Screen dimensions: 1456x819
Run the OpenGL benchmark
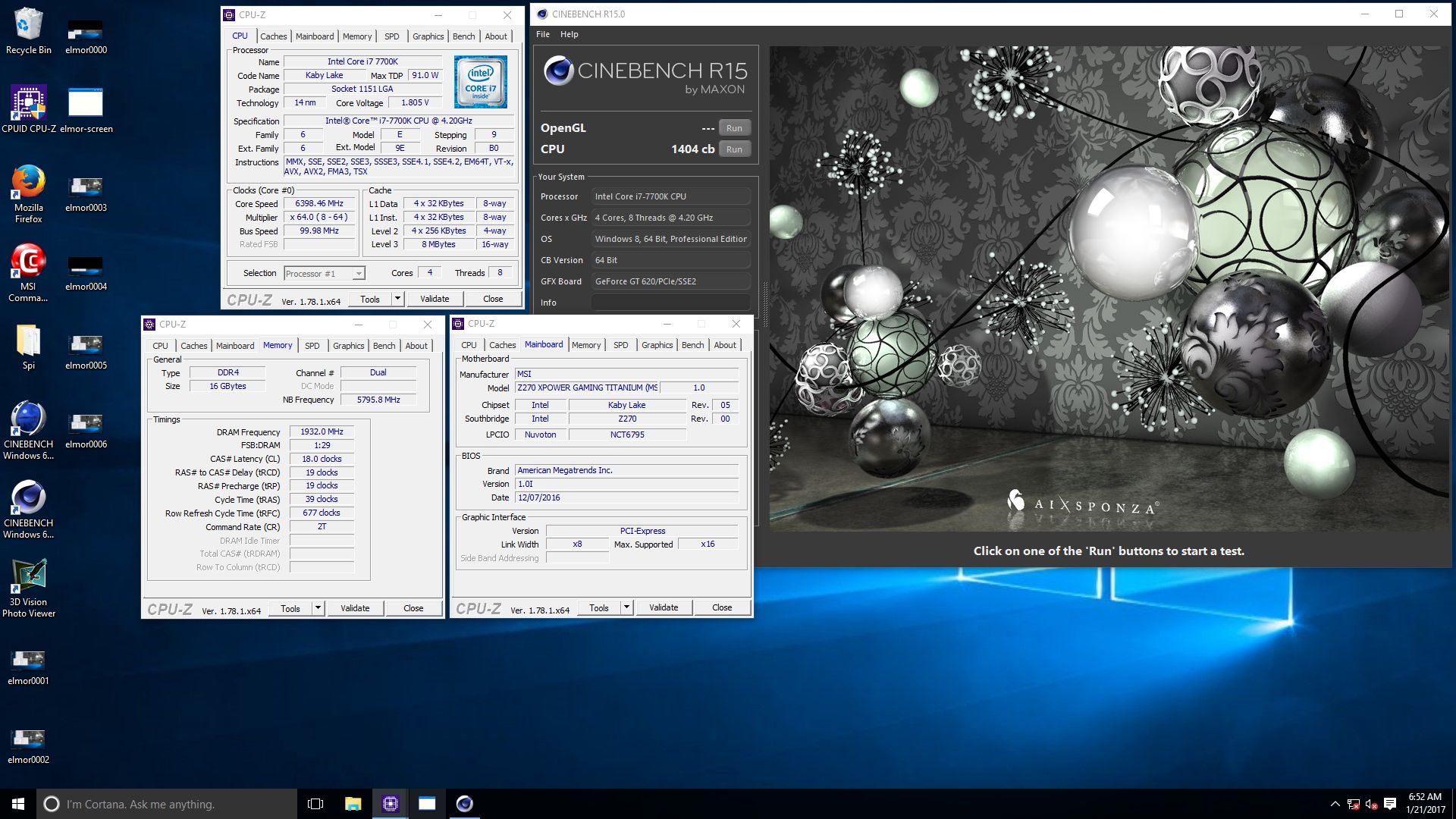[x=734, y=128]
